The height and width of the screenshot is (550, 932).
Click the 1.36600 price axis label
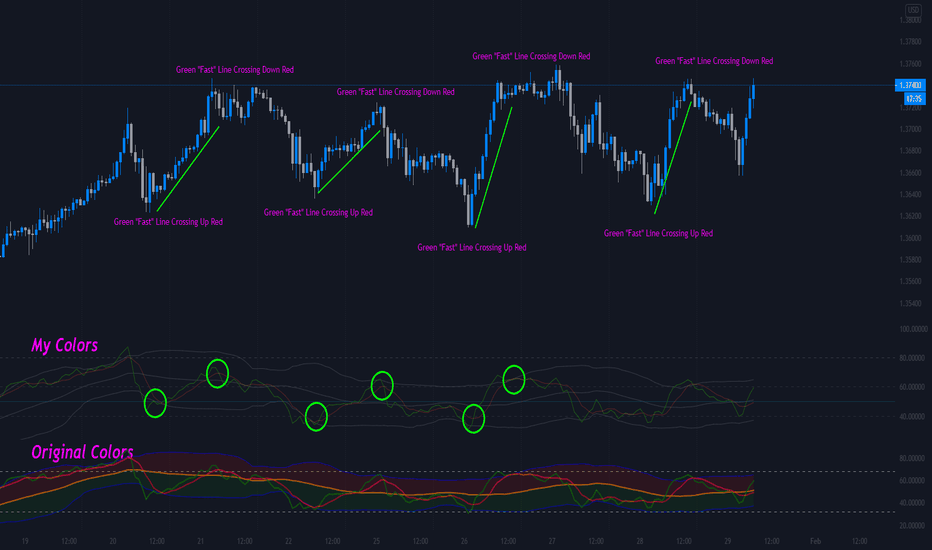click(x=910, y=173)
